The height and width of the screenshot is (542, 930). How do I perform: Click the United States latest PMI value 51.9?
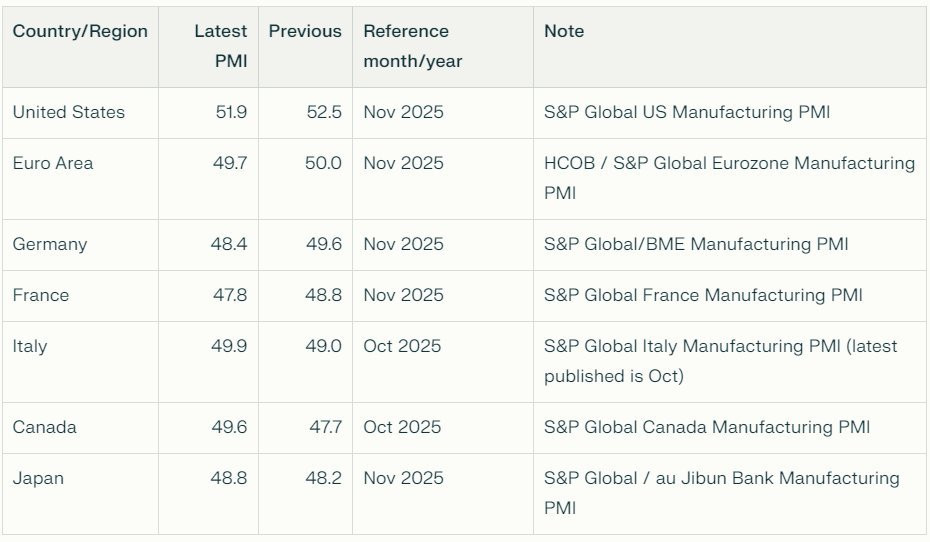coord(231,112)
